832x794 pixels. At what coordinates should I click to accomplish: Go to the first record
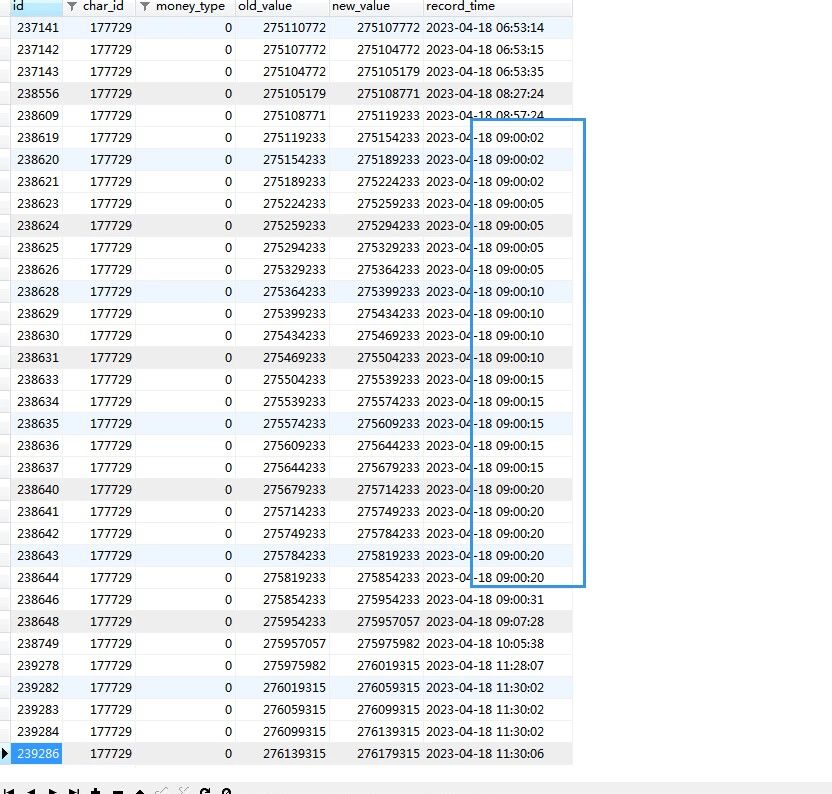coord(8,791)
